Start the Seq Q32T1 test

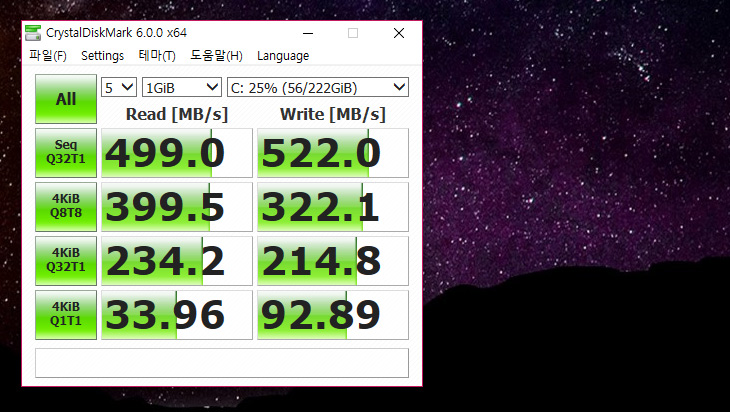tap(66, 153)
